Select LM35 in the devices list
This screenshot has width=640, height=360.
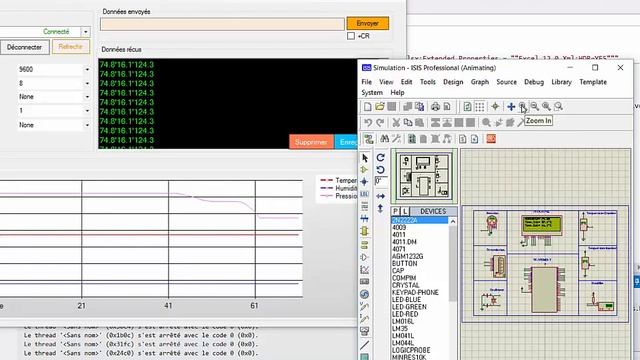pyautogui.click(x=400, y=329)
